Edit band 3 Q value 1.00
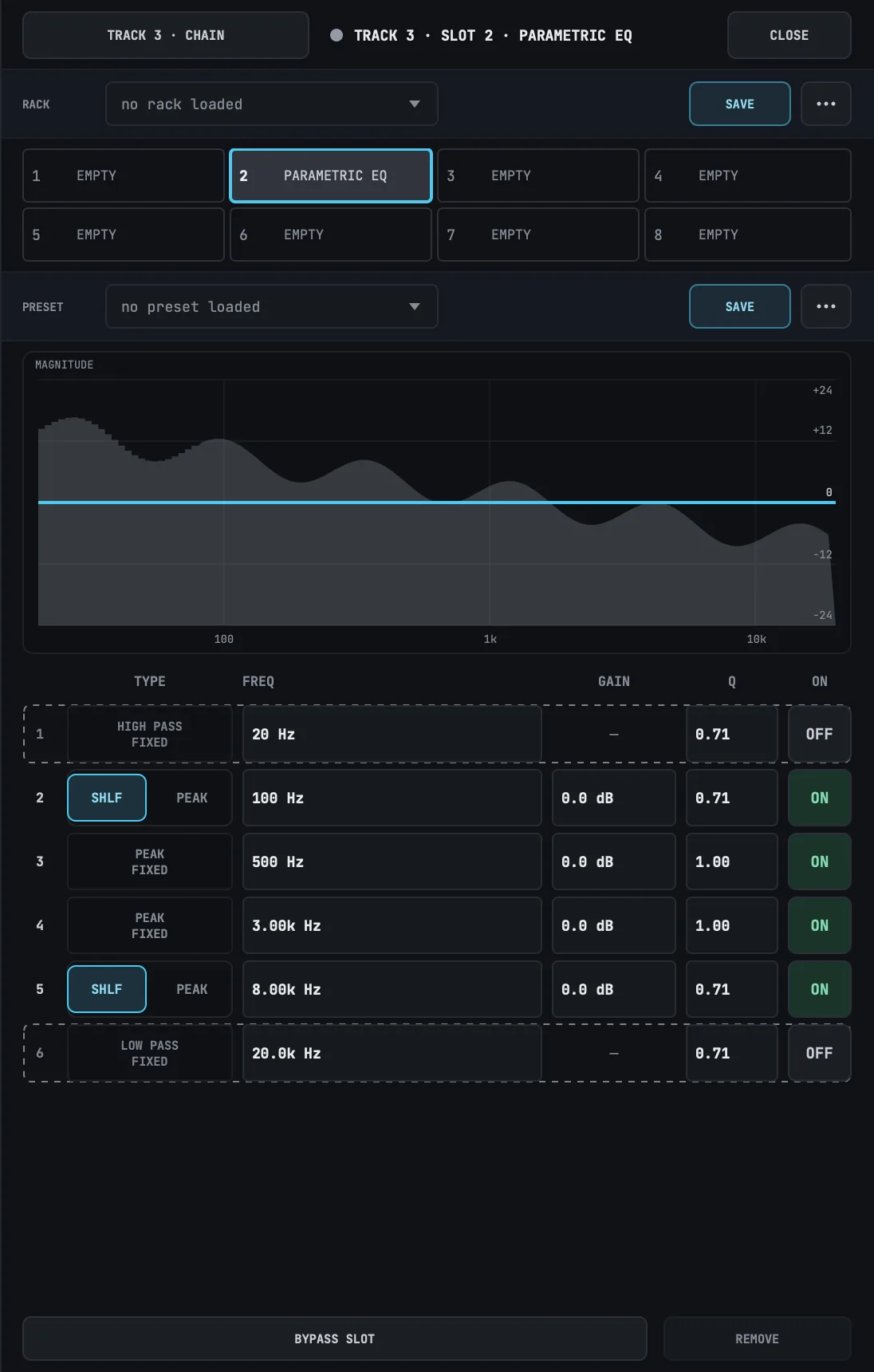 point(732,861)
